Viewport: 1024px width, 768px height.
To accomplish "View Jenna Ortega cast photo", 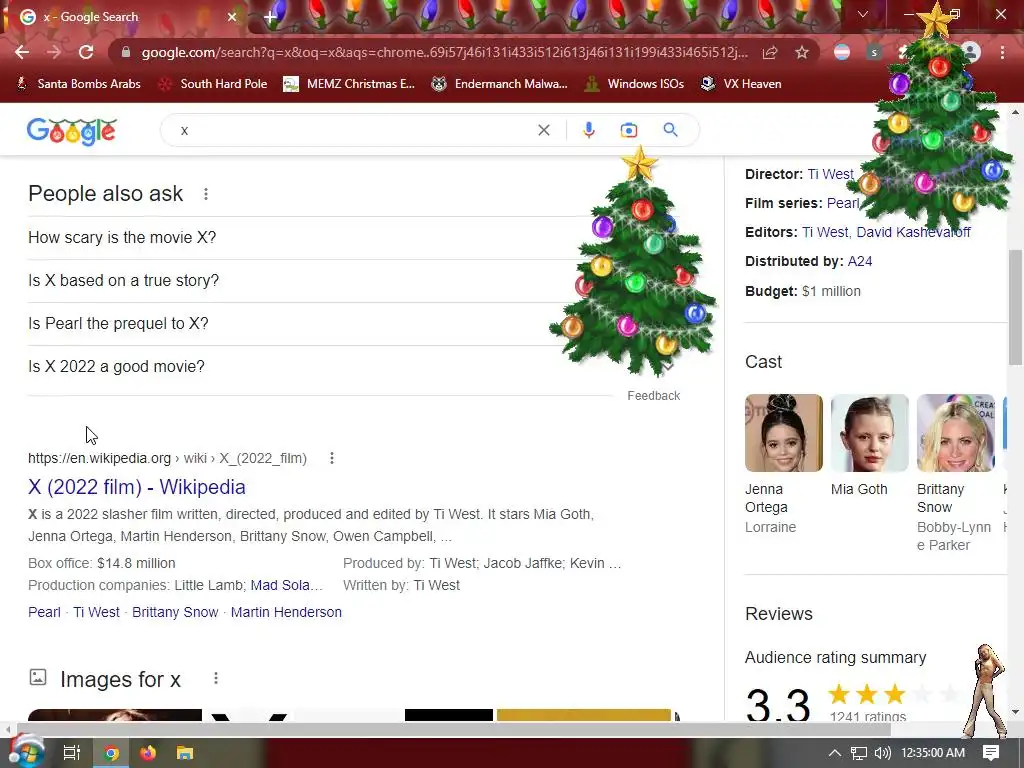I will [x=784, y=433].
